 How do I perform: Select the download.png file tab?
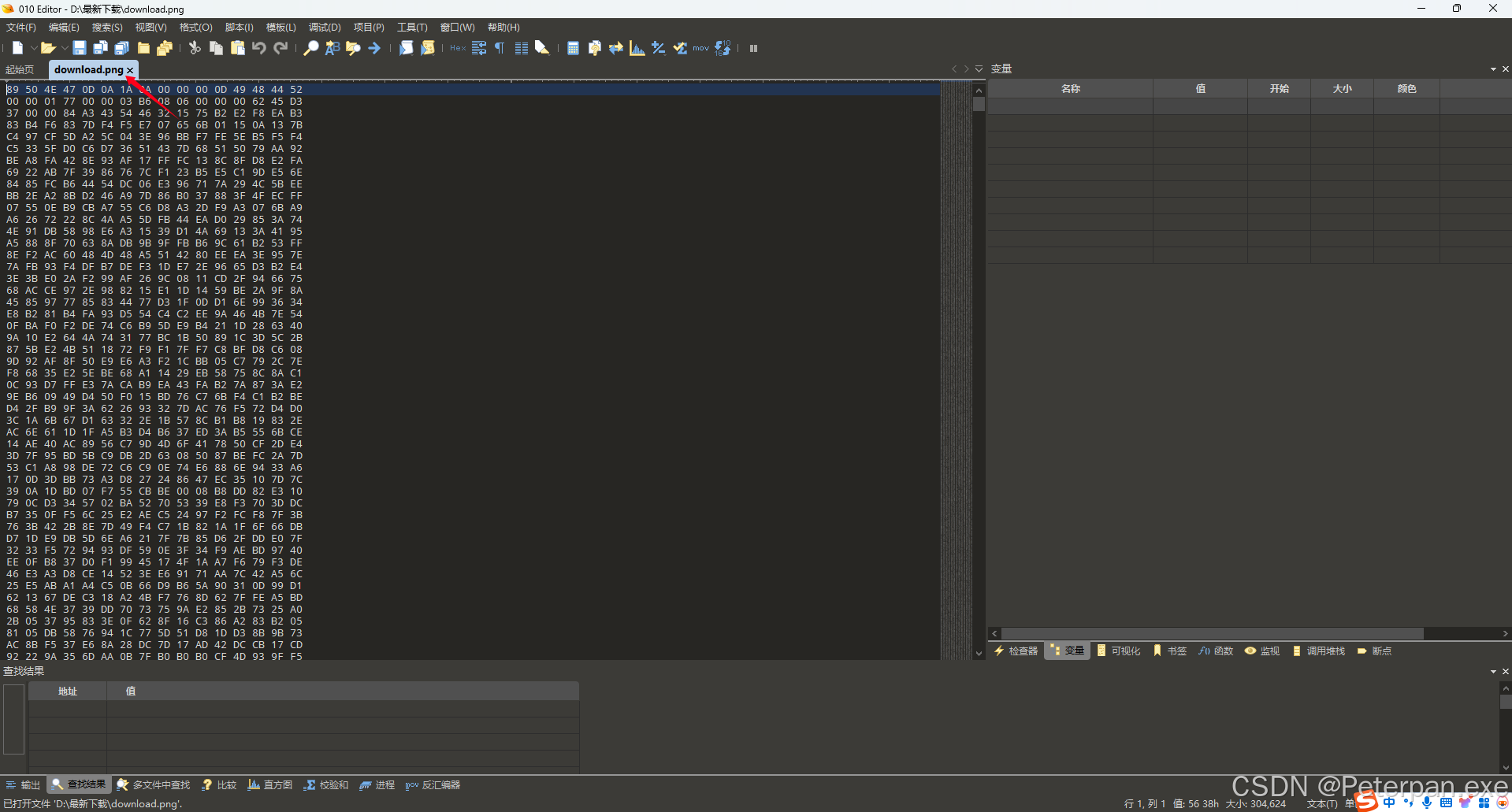click(x=88, y=70)
